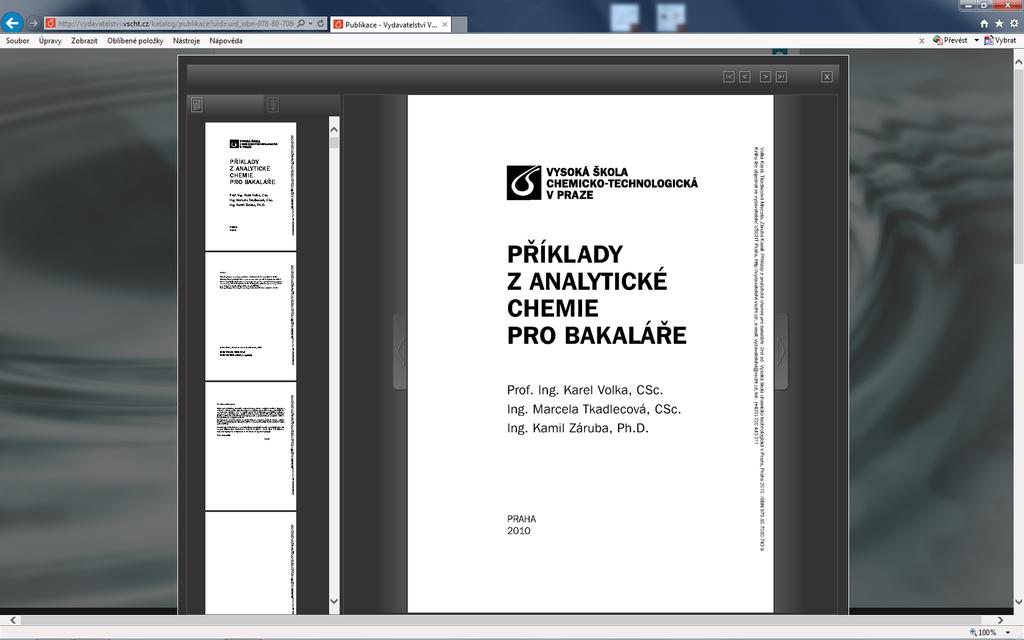The image size is (1024, 640).
Task: Click the browser window scroll-down arrow
Action: tap(1018, 602)
